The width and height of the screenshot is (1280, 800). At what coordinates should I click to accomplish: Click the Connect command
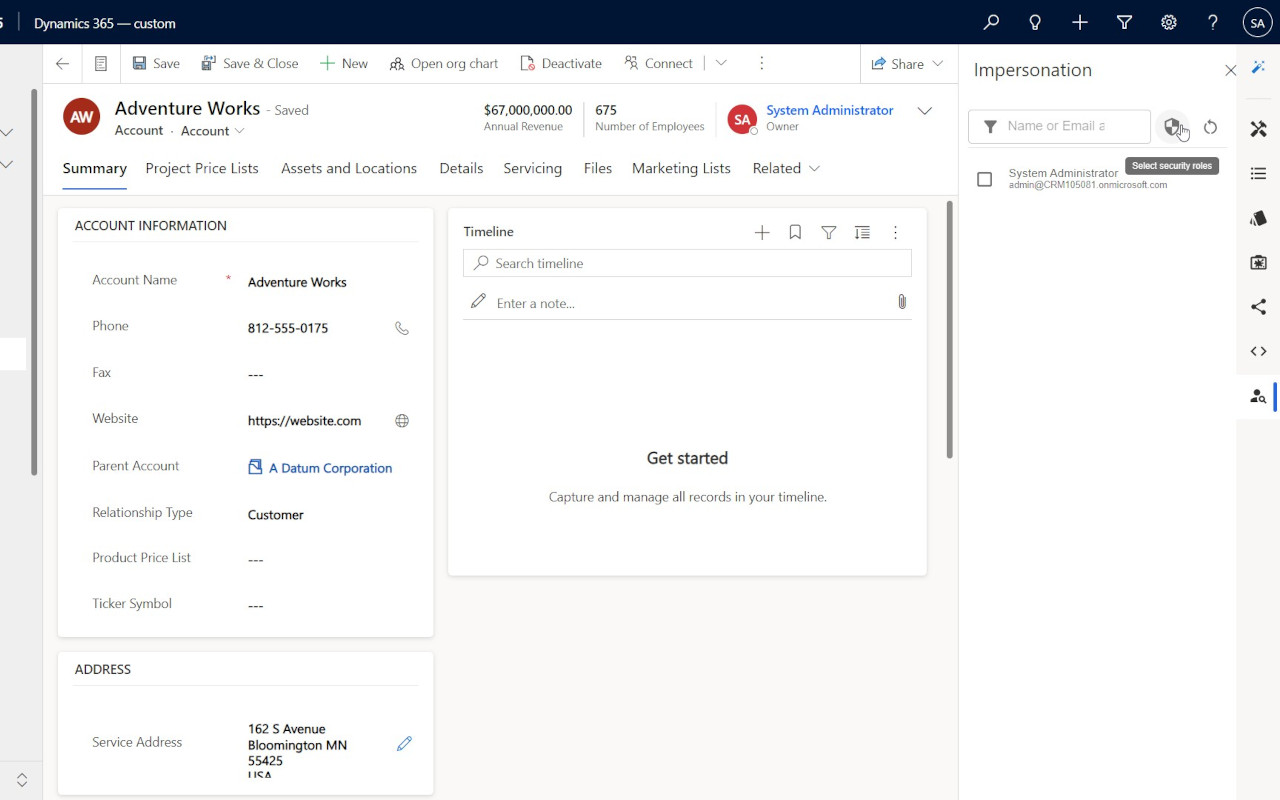[659, 63]
